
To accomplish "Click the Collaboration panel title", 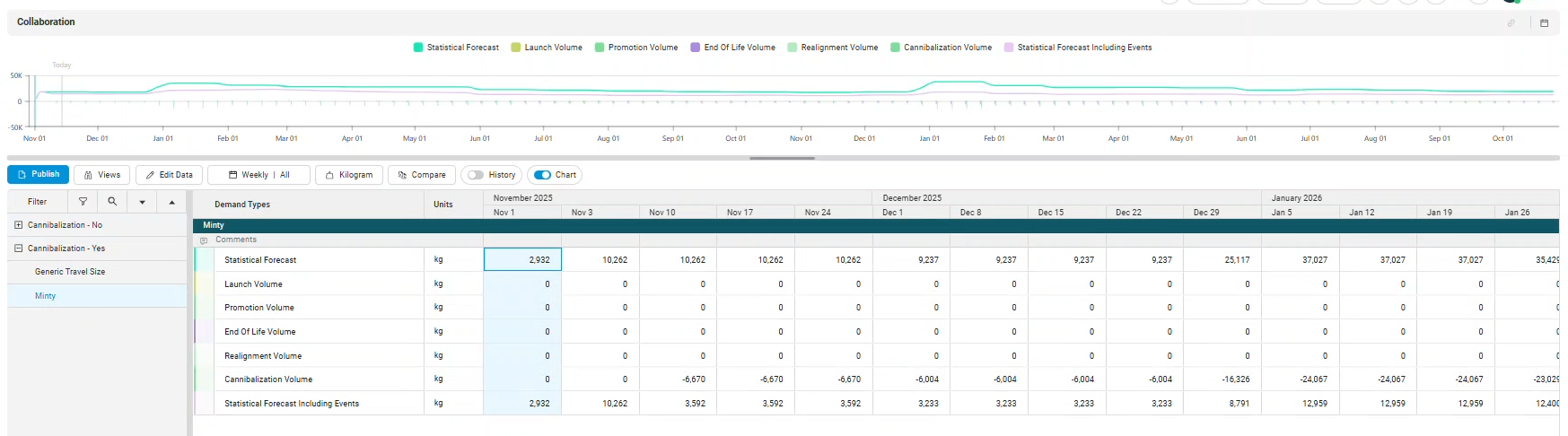I will tap(46, 22).
